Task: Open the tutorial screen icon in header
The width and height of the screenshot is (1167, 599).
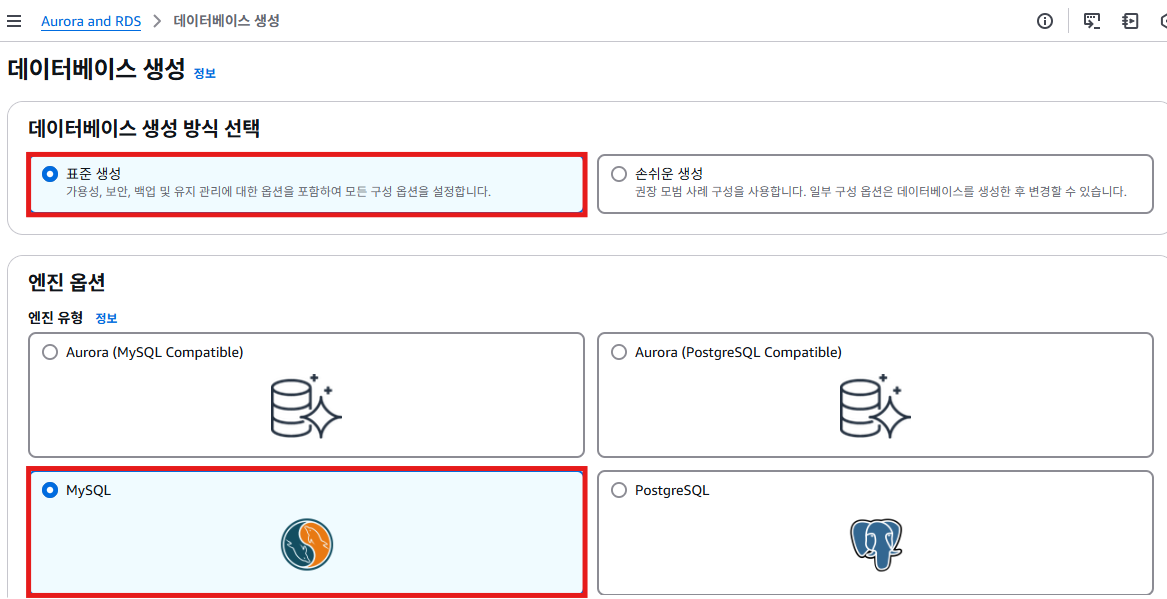Action: pos(1092,21)
